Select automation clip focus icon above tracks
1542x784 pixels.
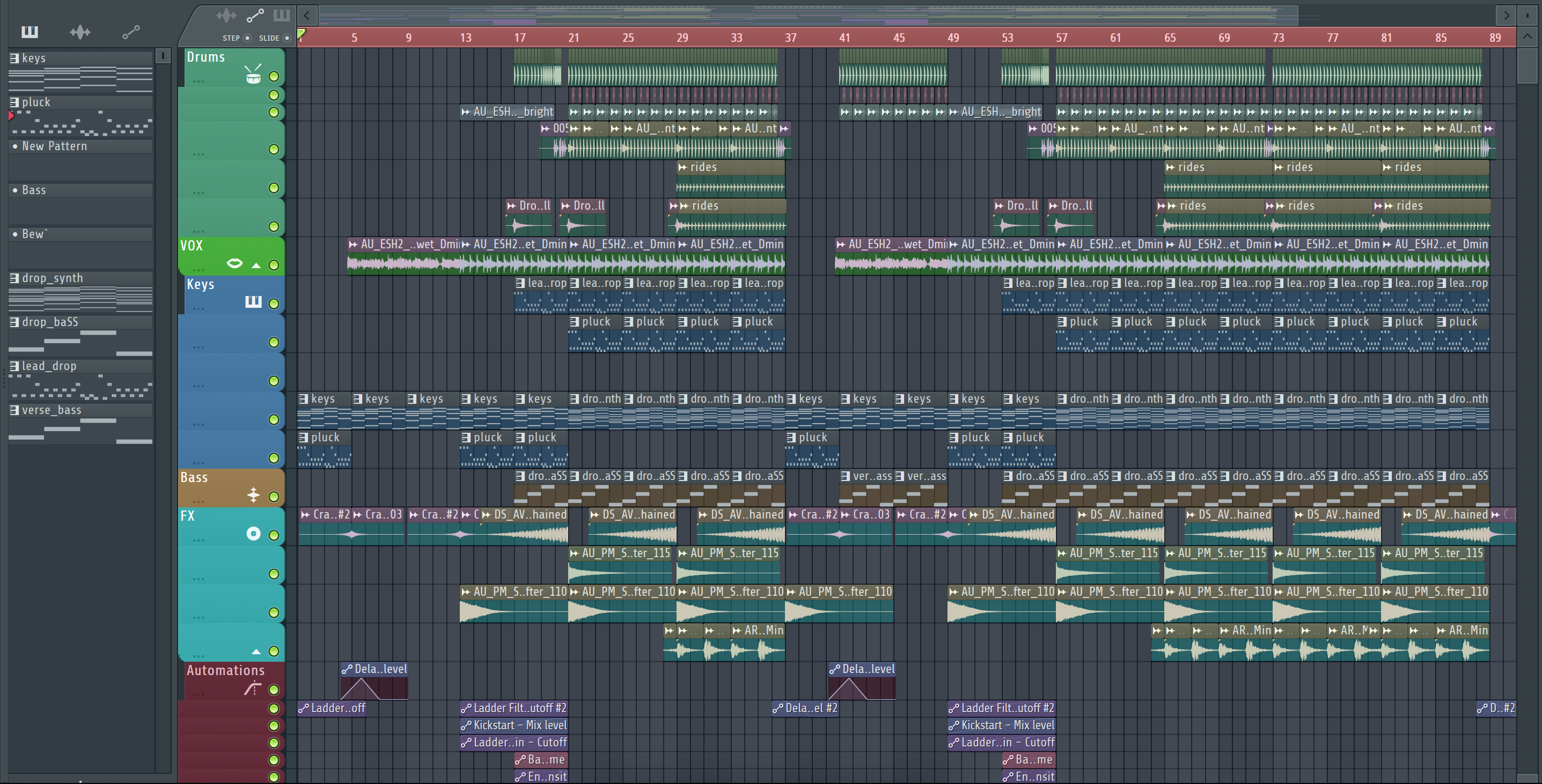[255, 16]
